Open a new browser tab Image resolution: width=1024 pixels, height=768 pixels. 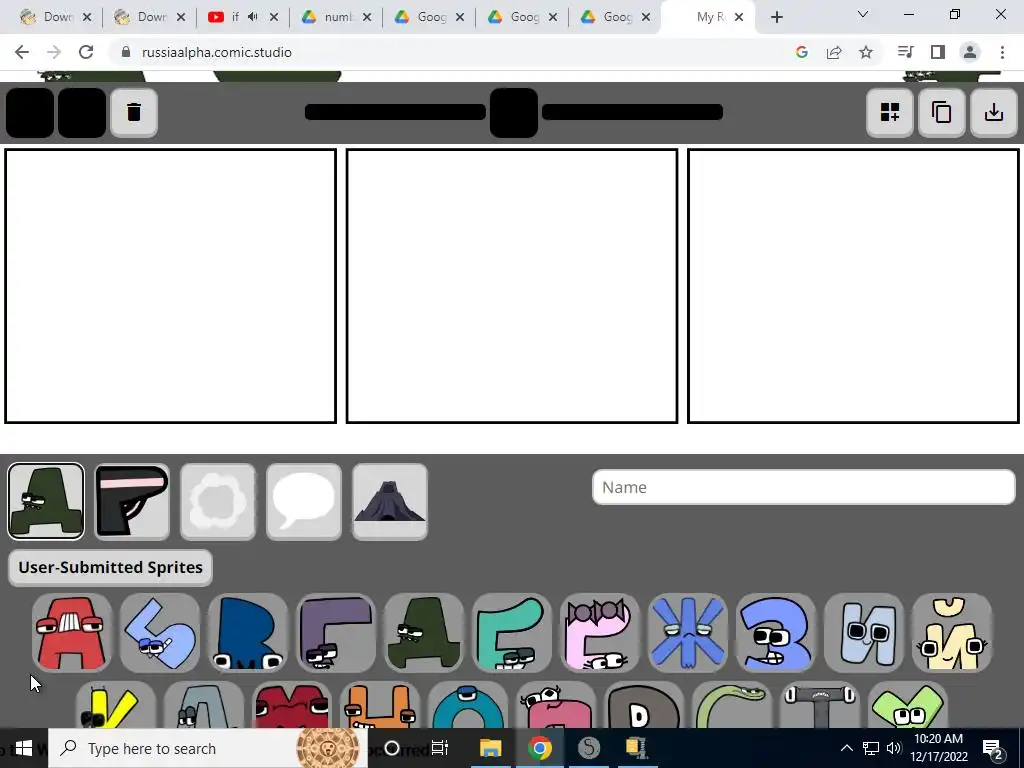tap(776, 17)
